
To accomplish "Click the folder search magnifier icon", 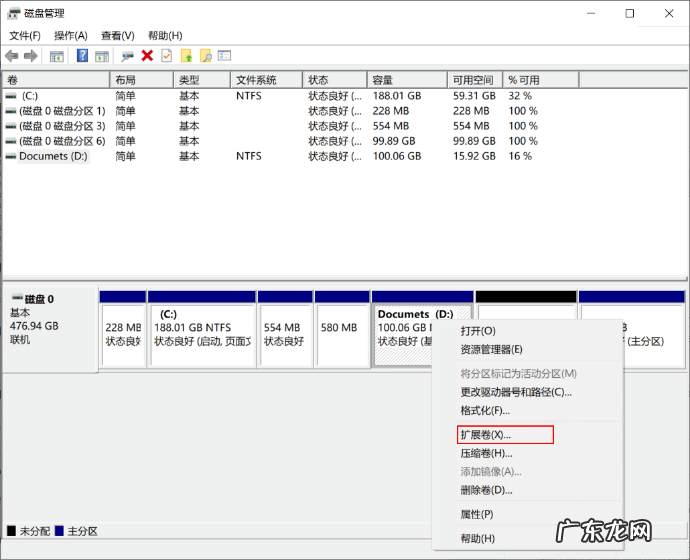I will click(x=206, y=56).
